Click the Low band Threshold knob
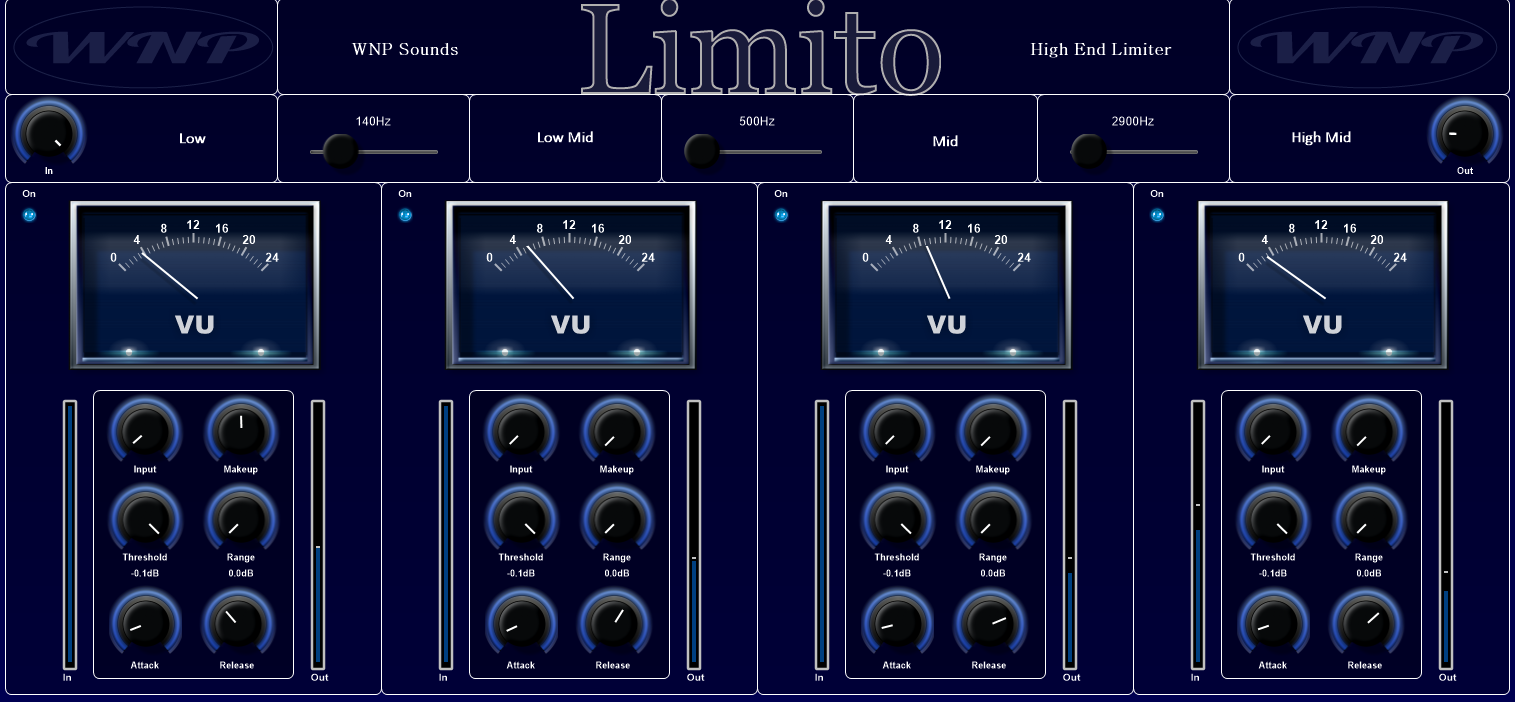Viewport: 1515px width, 702px height. click(145, 518)
